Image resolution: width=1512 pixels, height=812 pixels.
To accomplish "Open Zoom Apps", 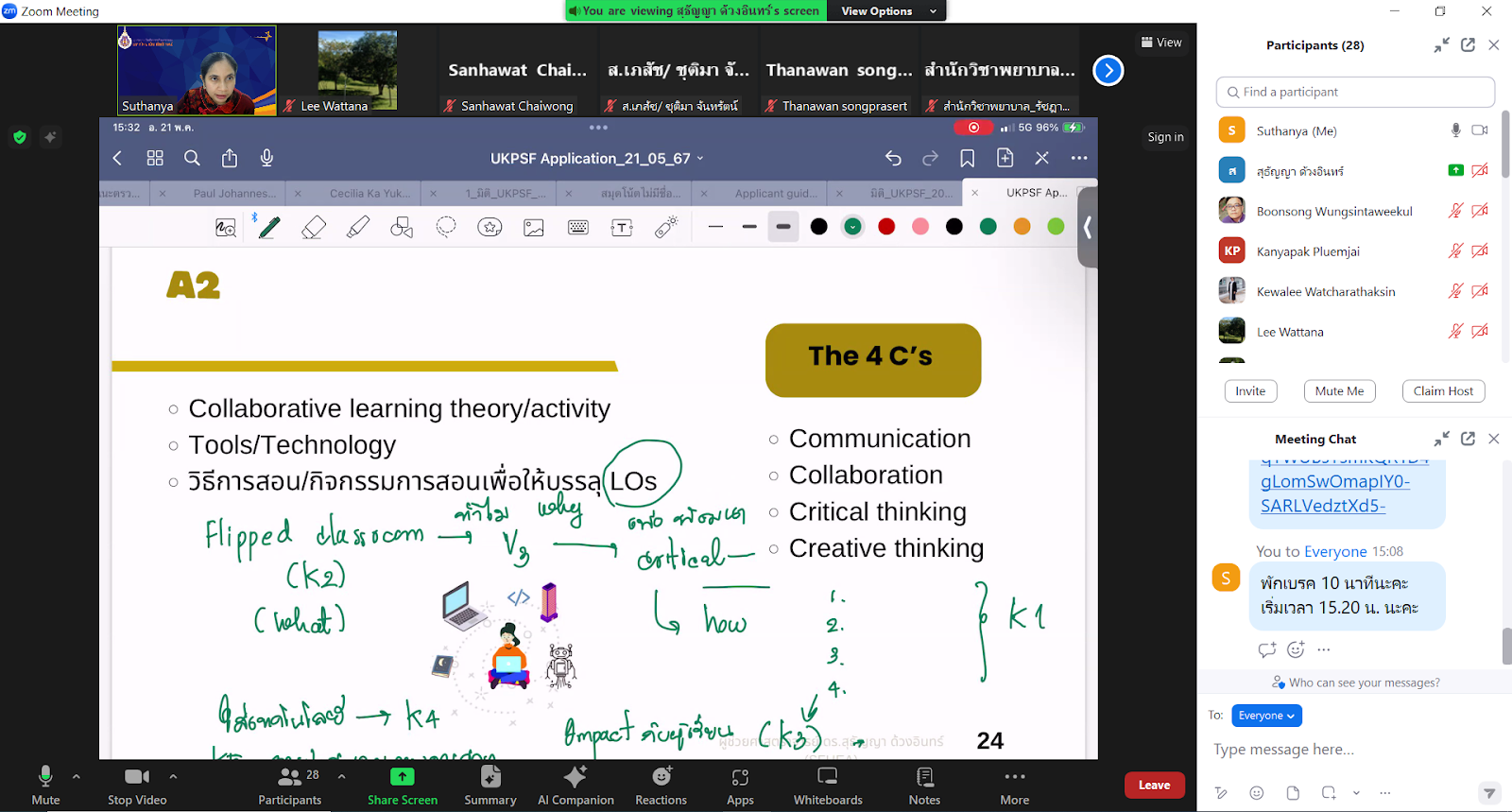I will pyautogui.click(x=740, y=786).
